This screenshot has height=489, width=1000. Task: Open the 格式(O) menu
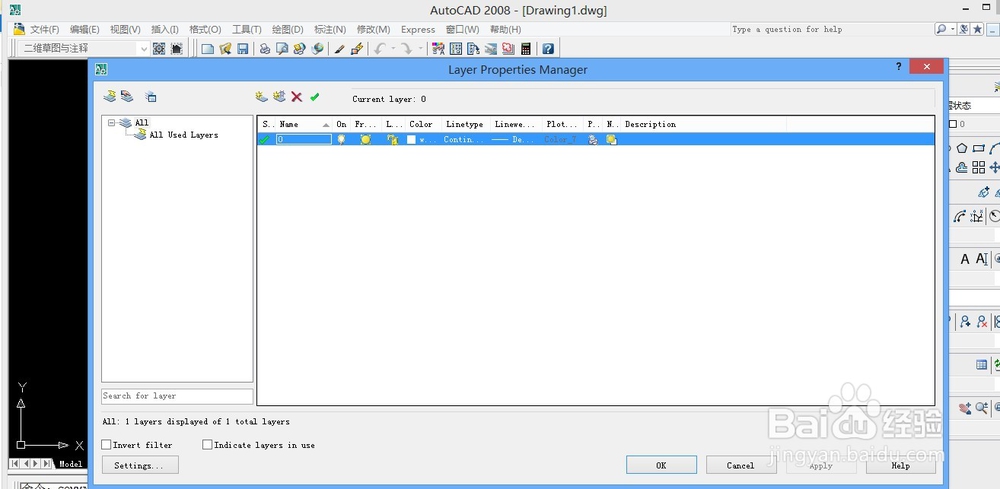pos(205,29)
